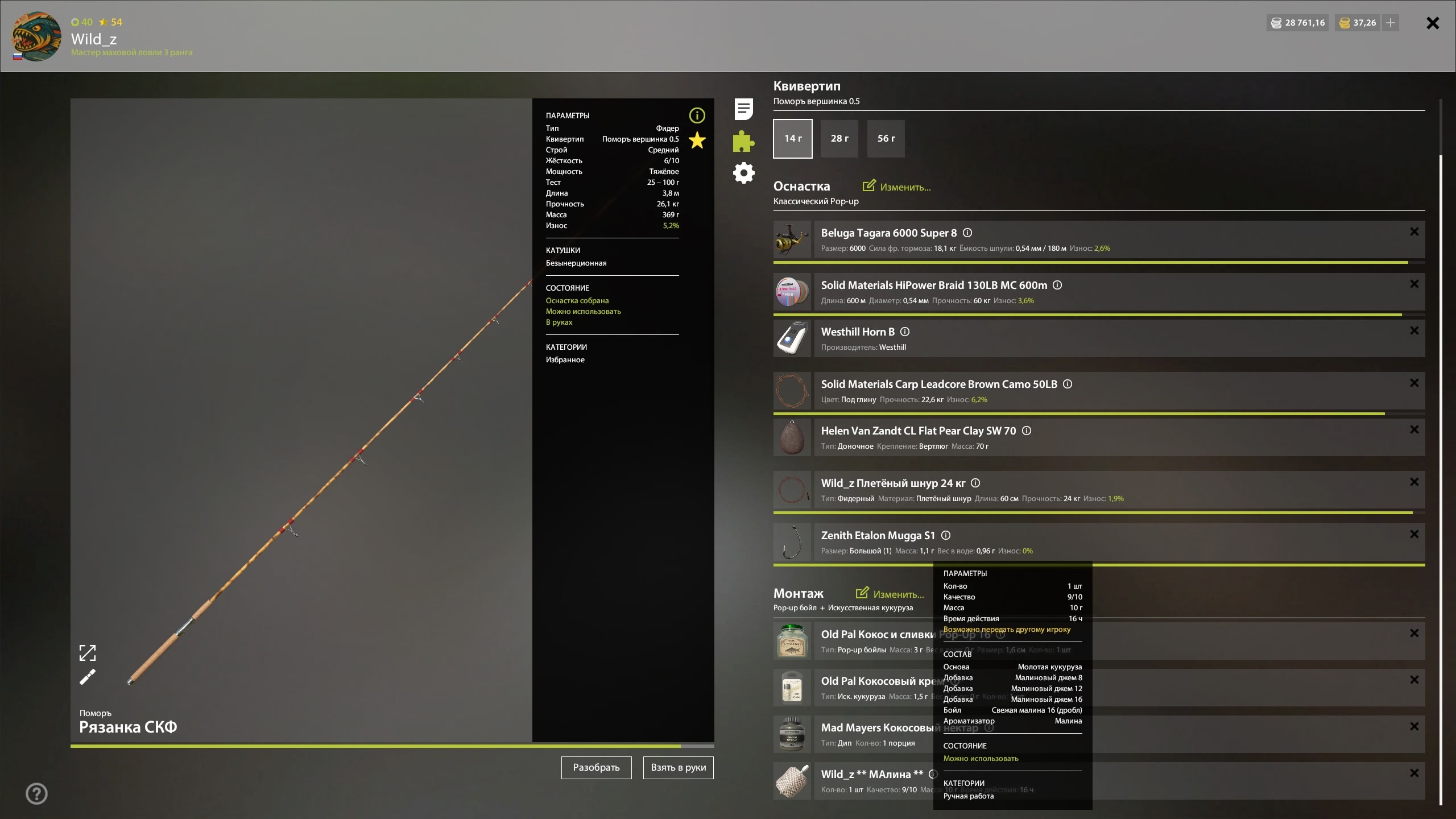This screenshot has width=1456, height=819.
Task: Remove Mad Mayers dip
Action: (x=1414, y=726)
